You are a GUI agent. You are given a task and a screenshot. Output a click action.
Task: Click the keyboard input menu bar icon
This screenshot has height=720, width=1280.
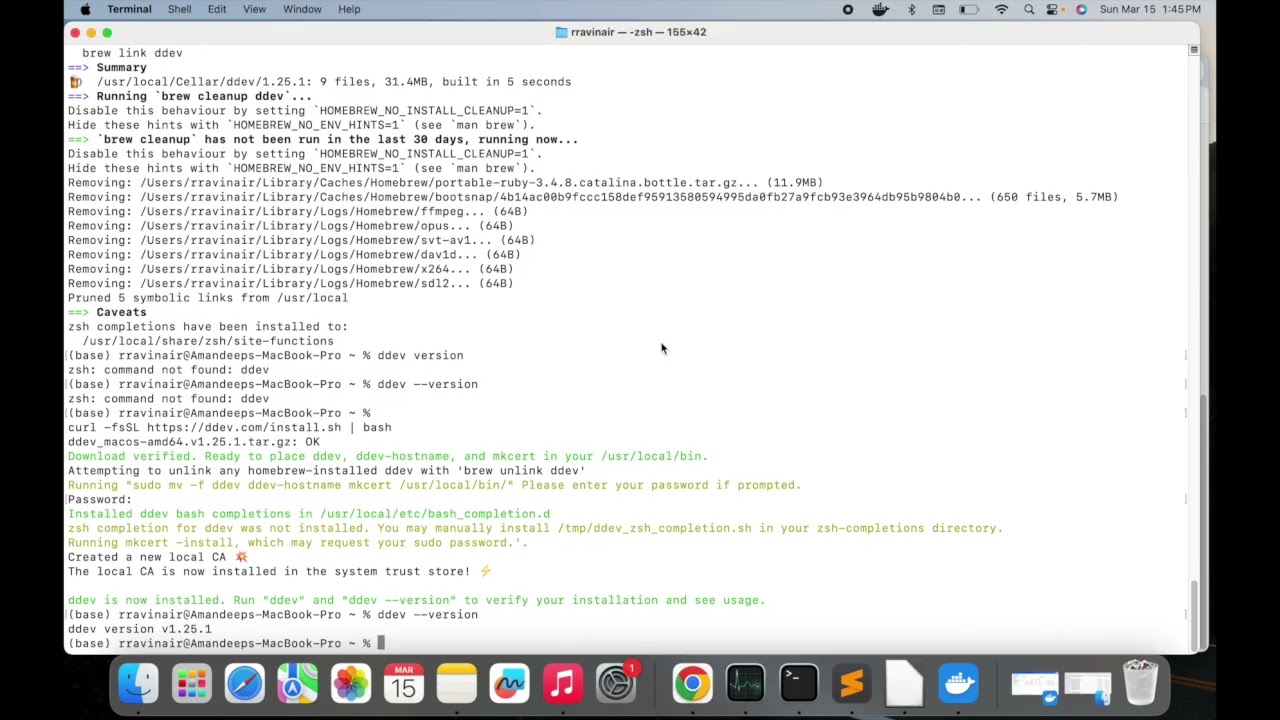point(939,9)
